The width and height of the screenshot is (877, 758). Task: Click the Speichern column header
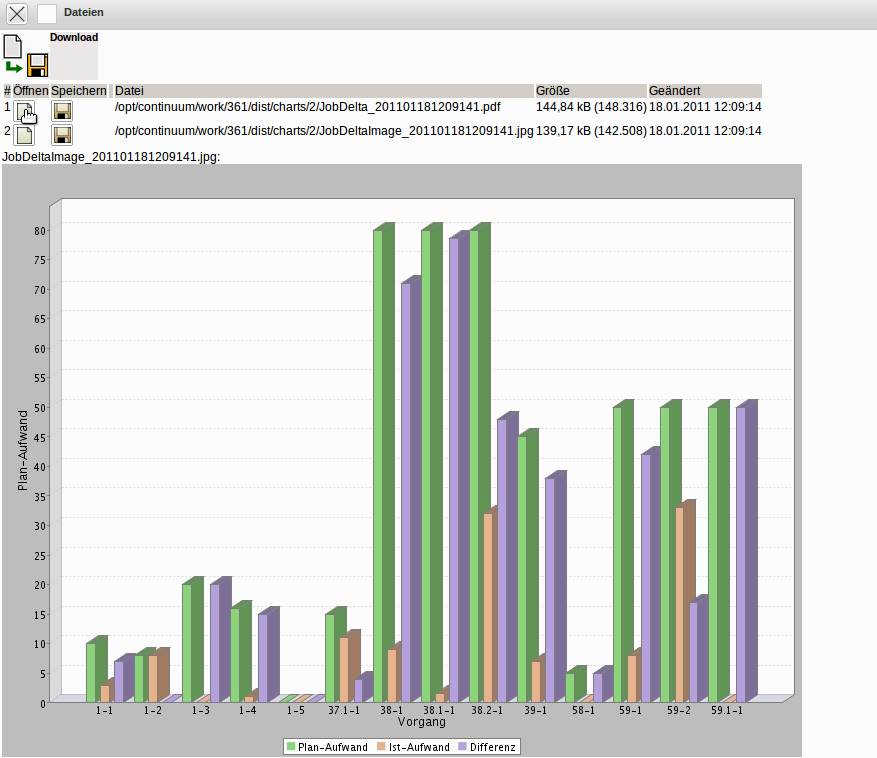tap(79, 91)
